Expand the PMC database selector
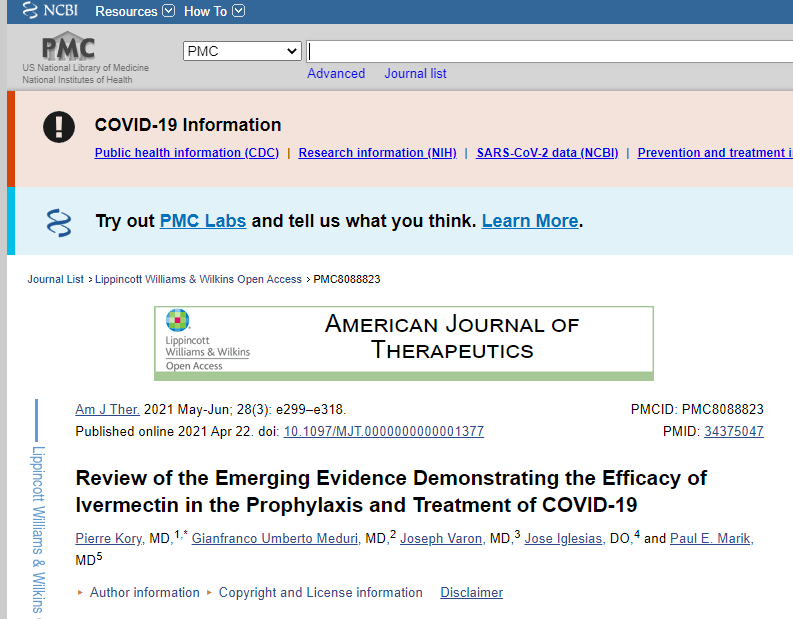 pyautogui.click(x=242, y=51)
